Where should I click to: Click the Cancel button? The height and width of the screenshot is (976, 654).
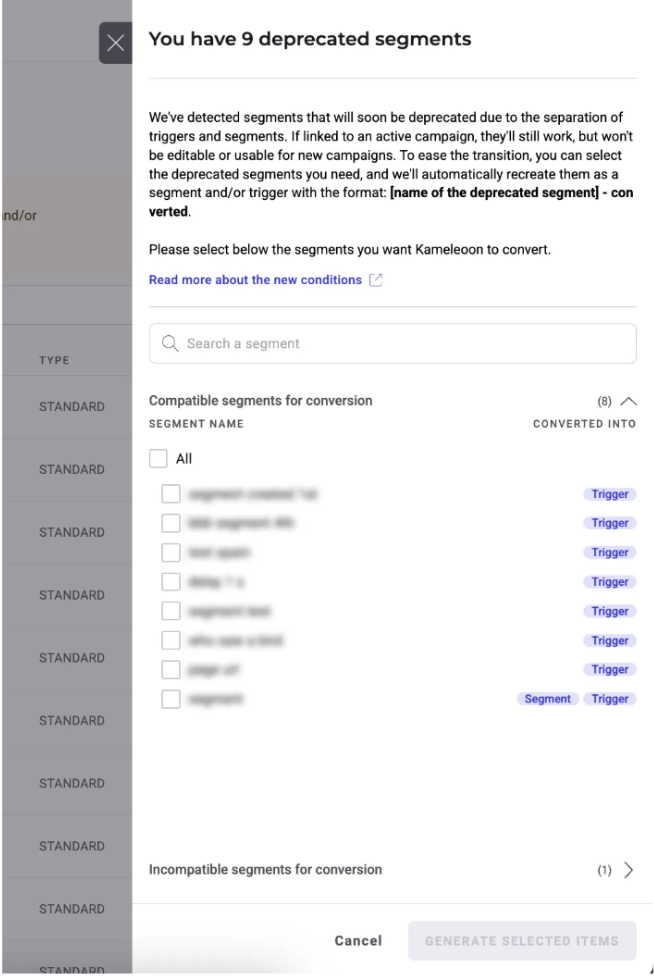point(358,941)
